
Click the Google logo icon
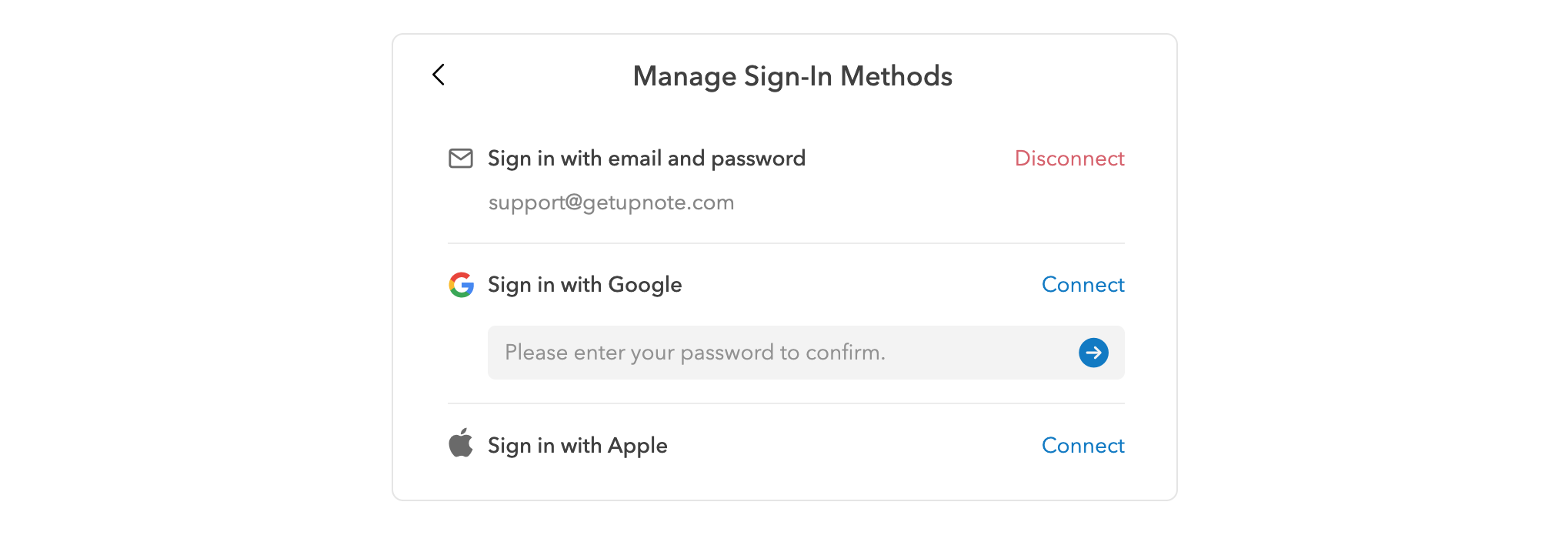pos(462,285)
